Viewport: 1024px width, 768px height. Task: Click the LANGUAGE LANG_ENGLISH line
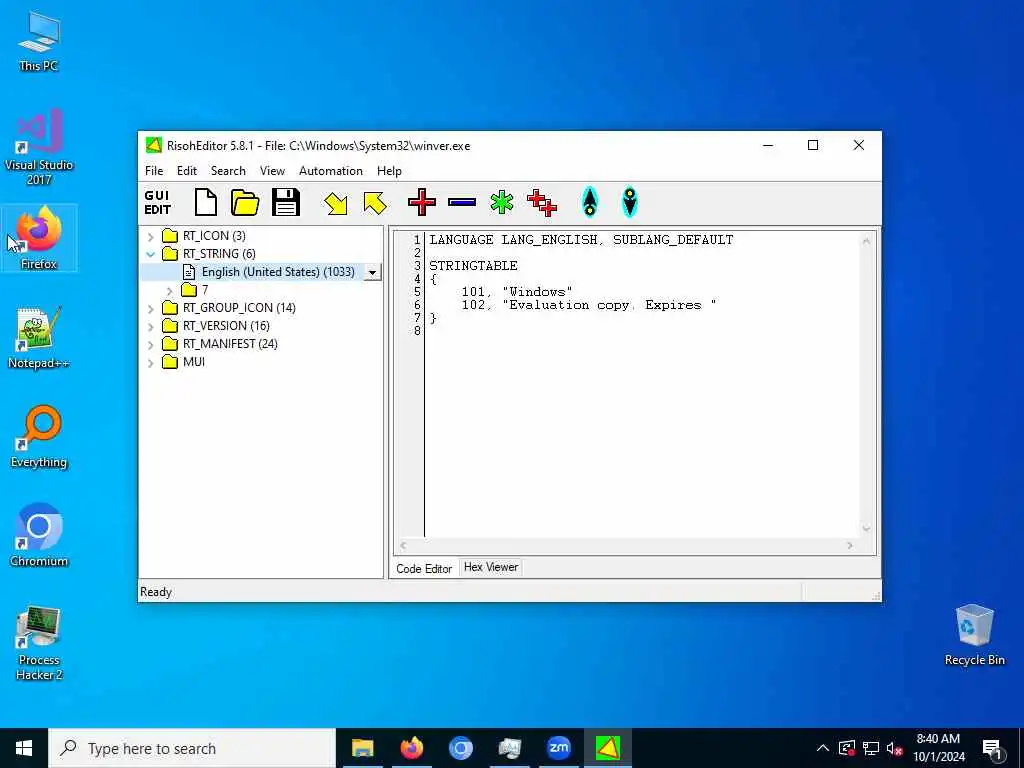click(581, 240)
